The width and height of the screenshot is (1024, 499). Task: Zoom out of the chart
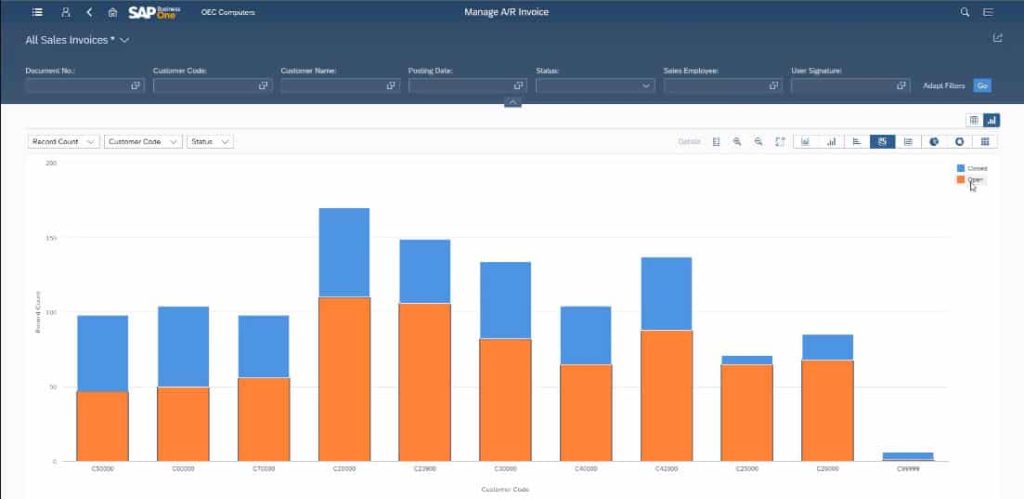point(758,141)
